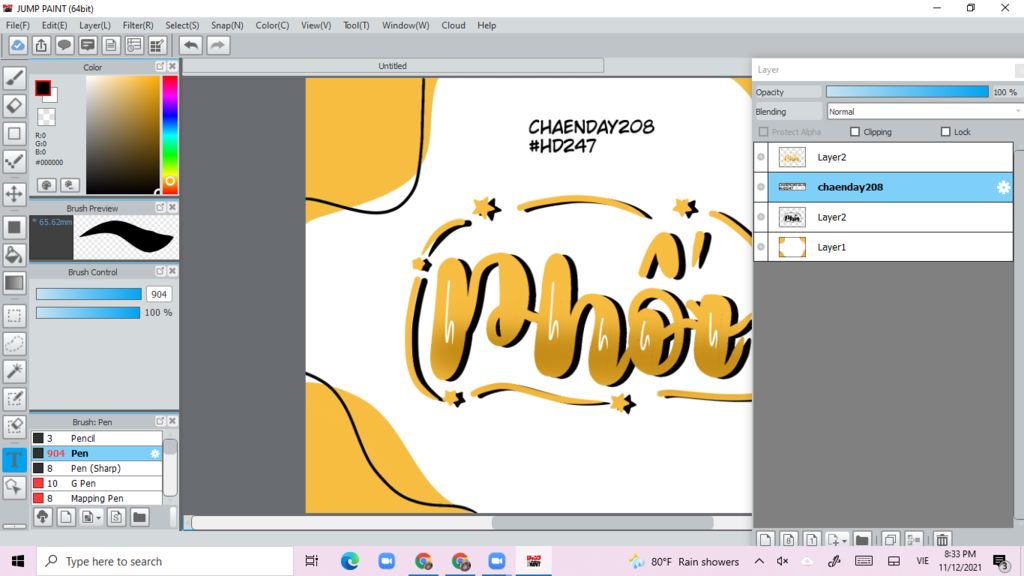Click the speech bubble icon in toolbar
This screenshot has width=1024, height=576.
pos(64,45)
